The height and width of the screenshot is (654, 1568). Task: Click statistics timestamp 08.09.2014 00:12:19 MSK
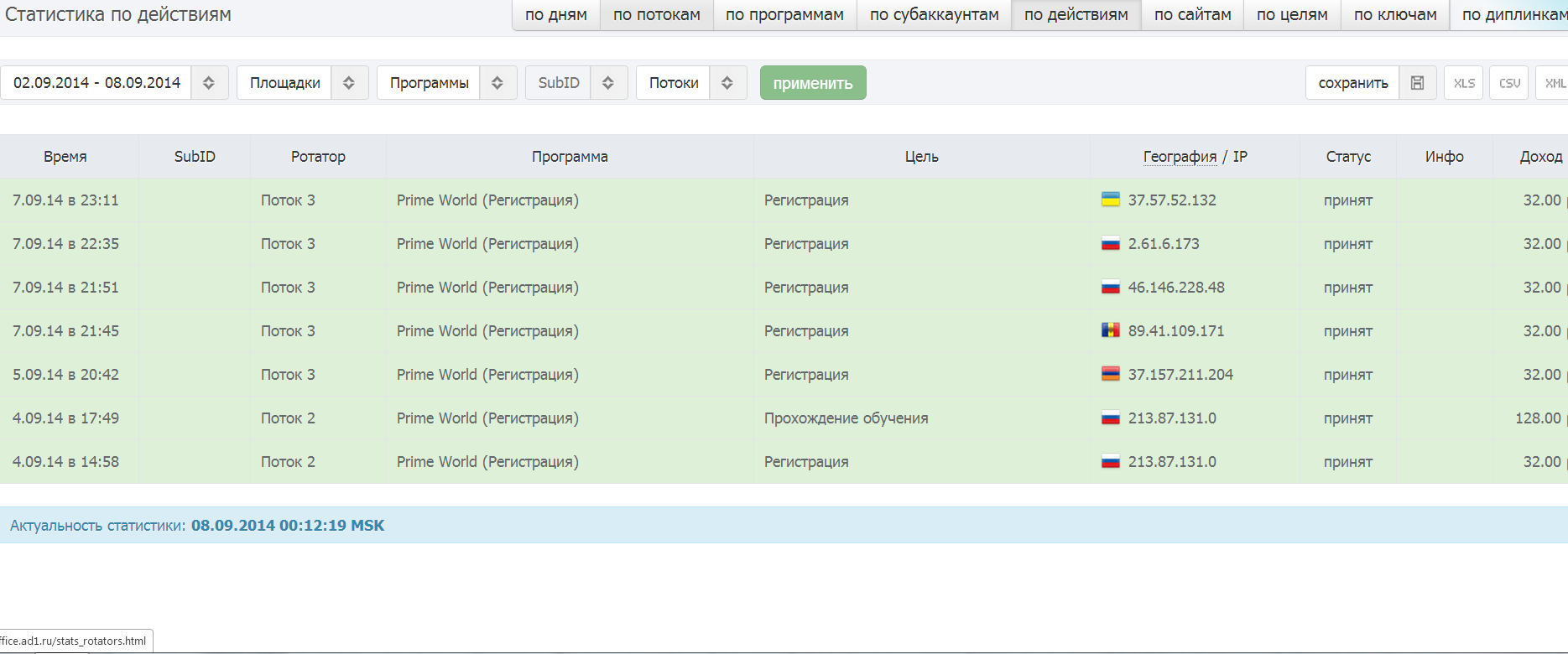coord(288,526)
